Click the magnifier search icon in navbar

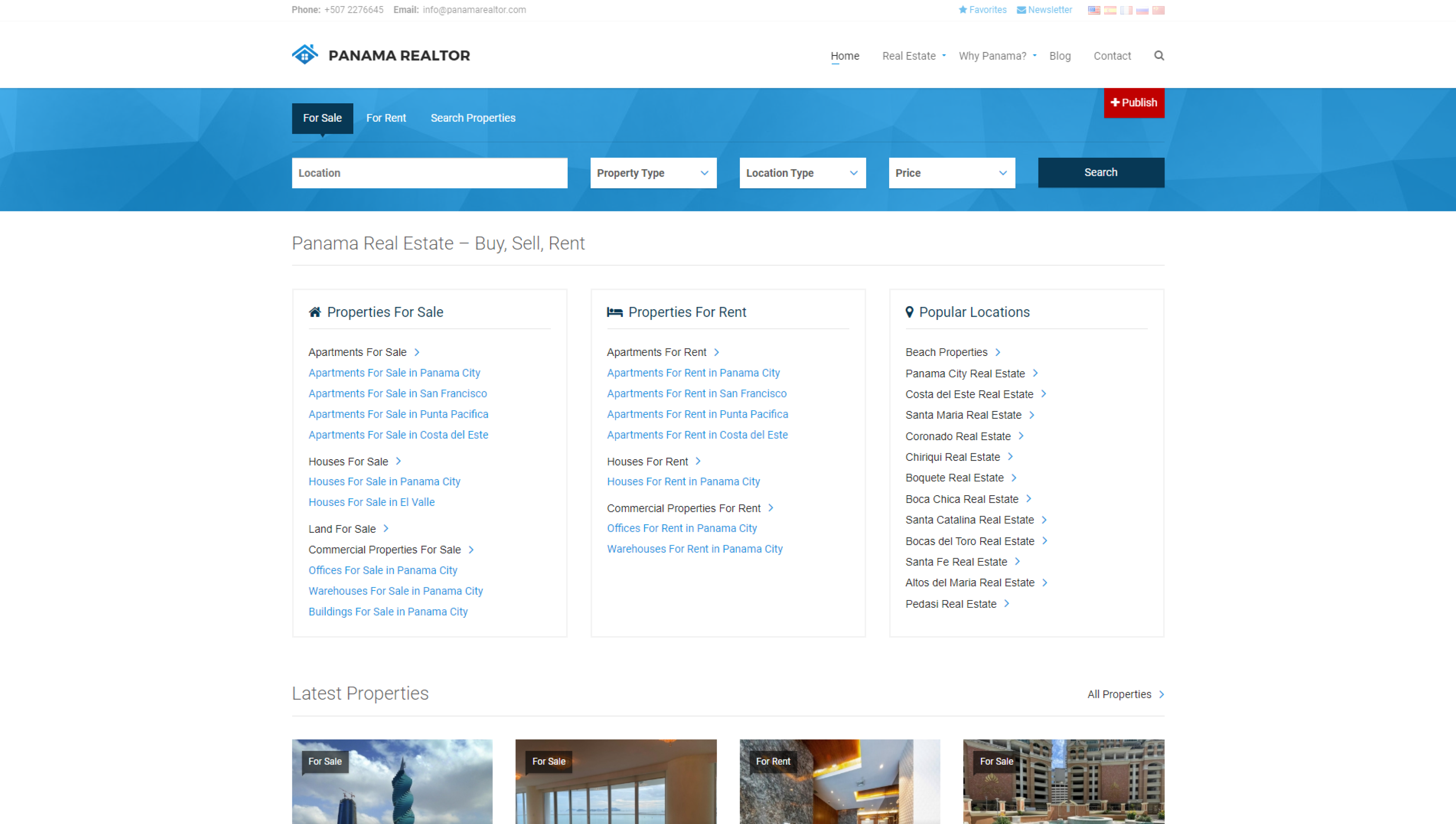point(1159,56)
